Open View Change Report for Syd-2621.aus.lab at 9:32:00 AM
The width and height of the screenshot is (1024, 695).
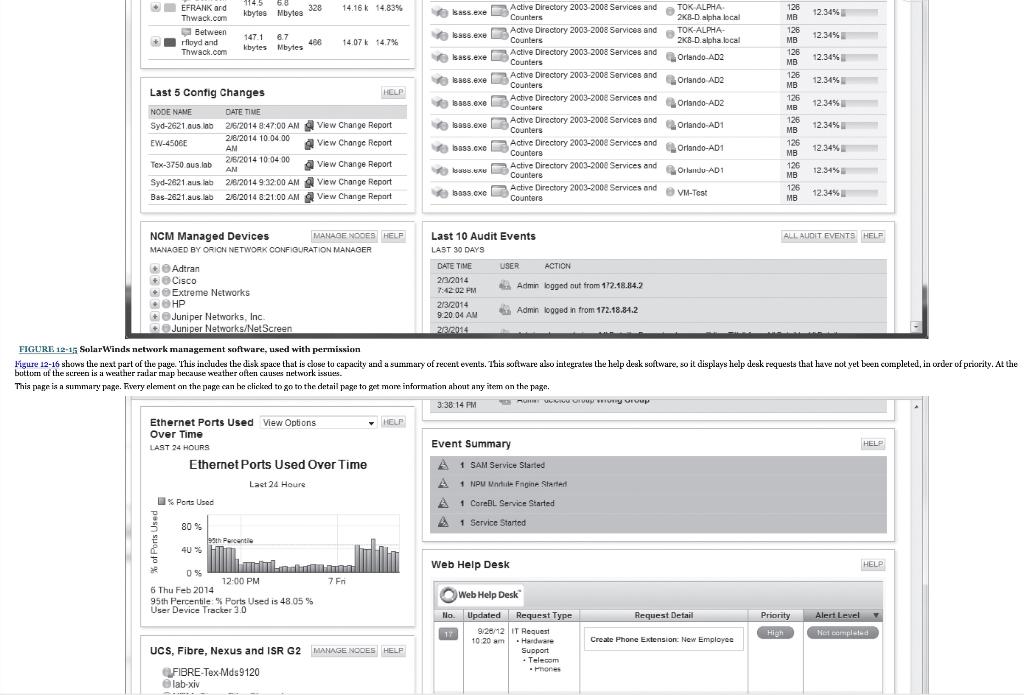pyautogui.click(x=355, y=182)
